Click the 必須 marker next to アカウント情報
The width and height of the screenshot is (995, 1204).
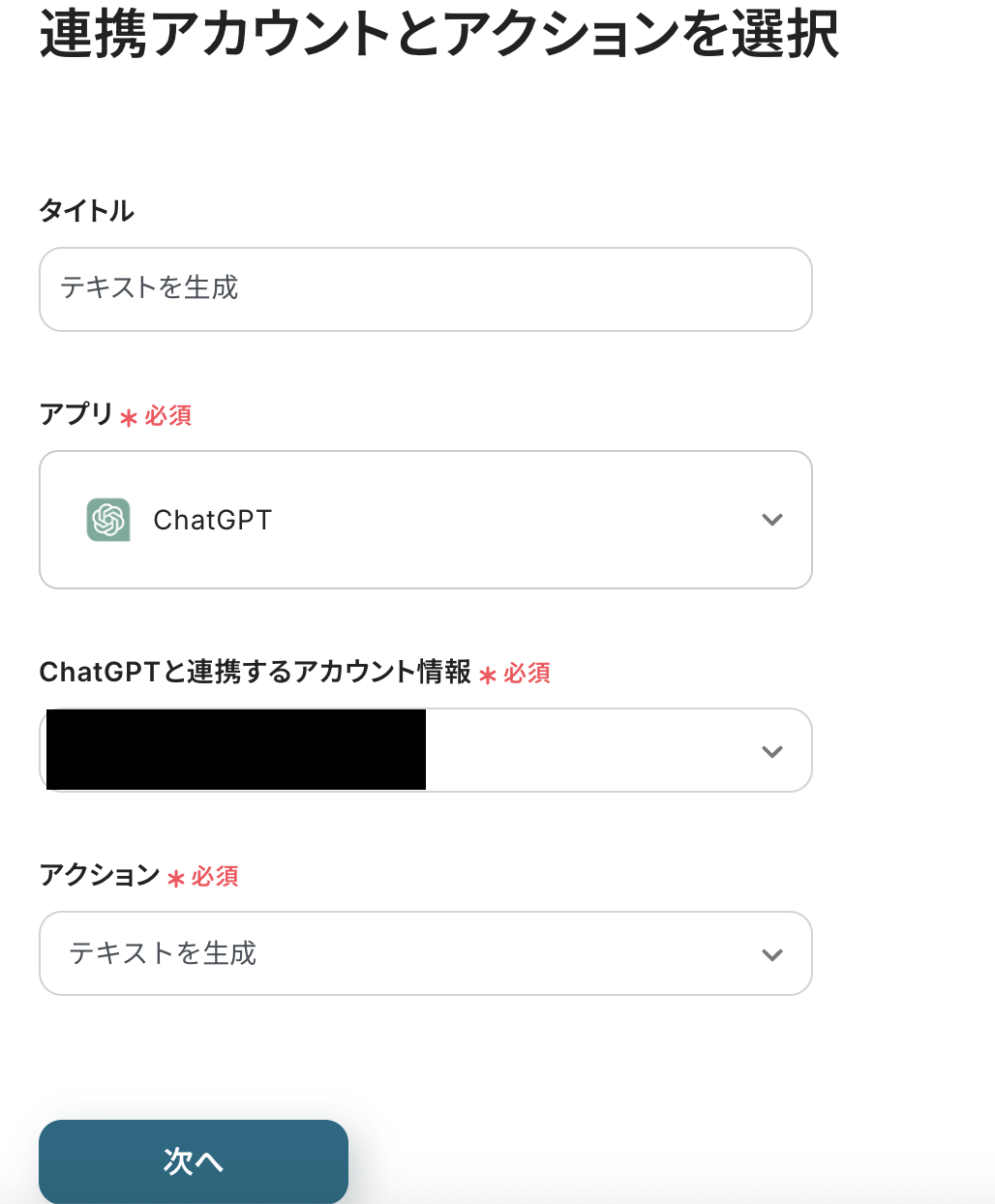pyautogui.click(x=528, y=673)
